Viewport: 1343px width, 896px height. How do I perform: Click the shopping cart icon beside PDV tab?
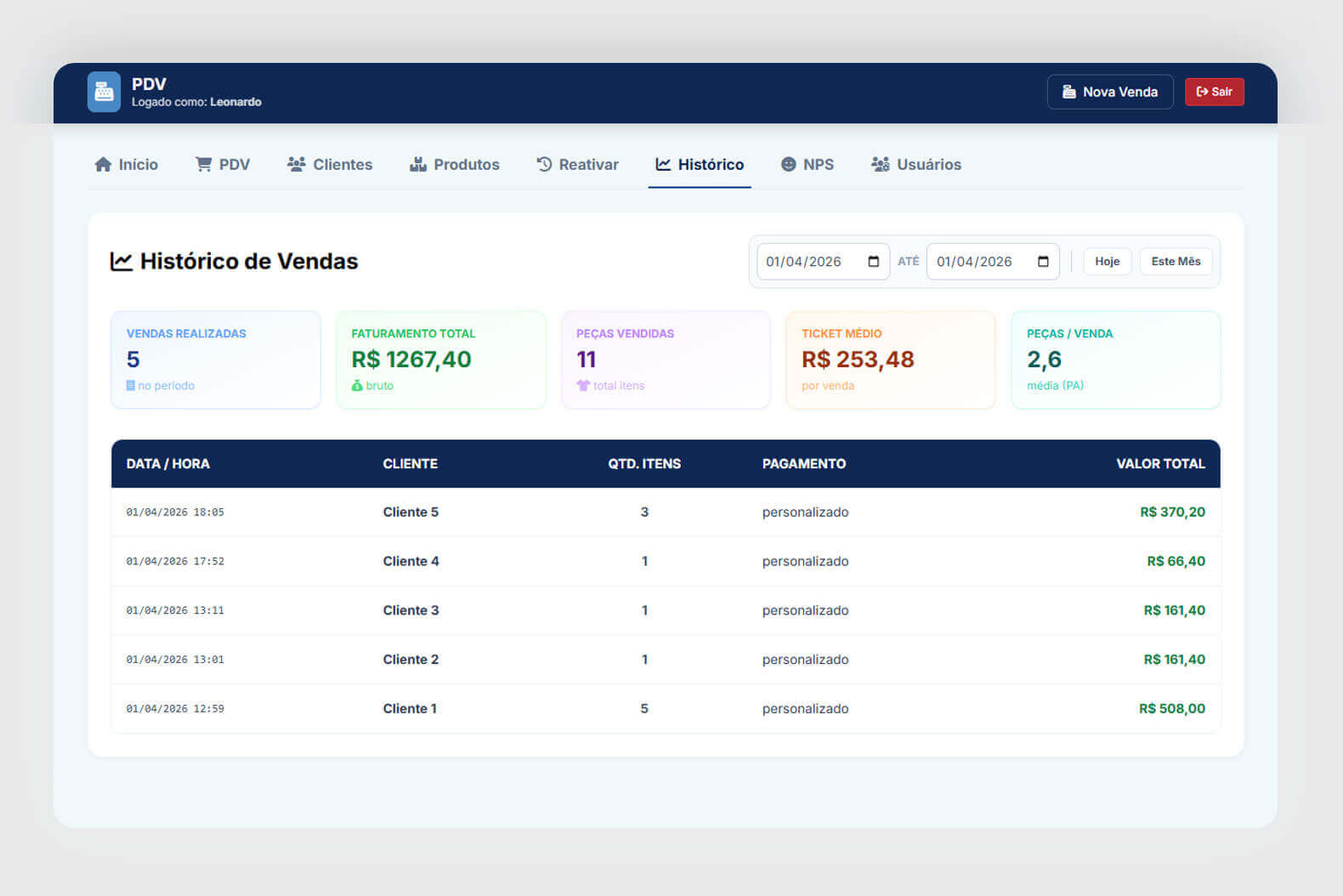click(203, 164)
